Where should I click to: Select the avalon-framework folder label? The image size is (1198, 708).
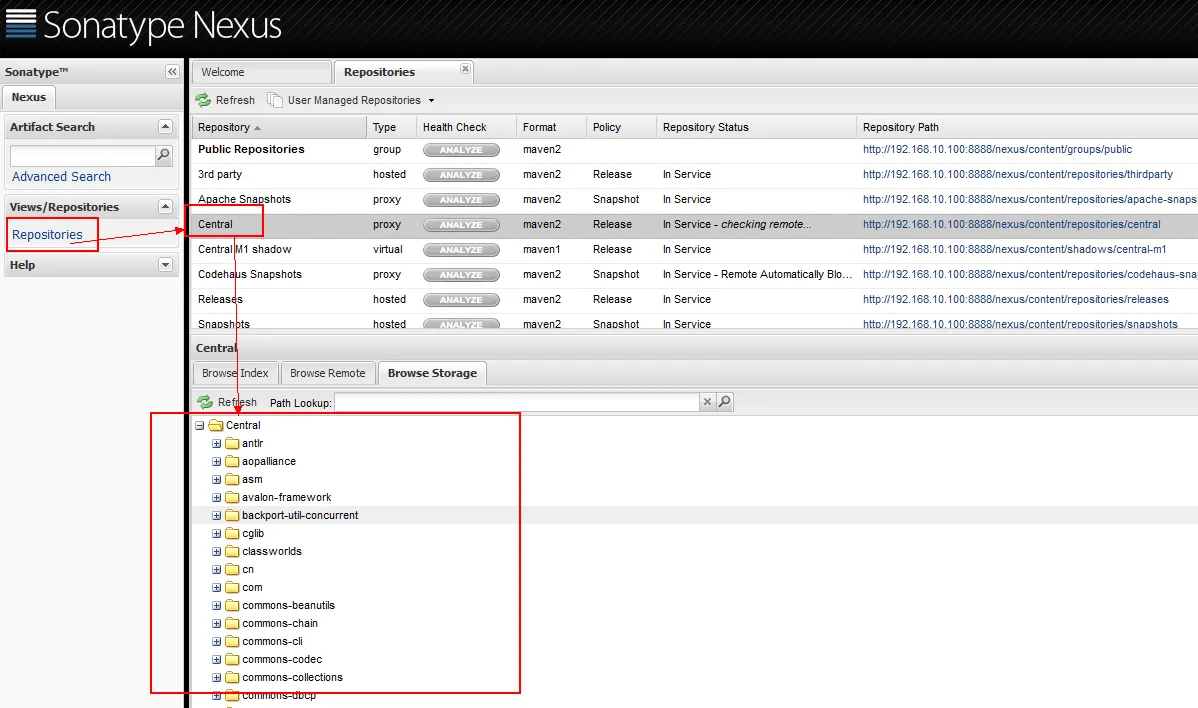[287, 497]
